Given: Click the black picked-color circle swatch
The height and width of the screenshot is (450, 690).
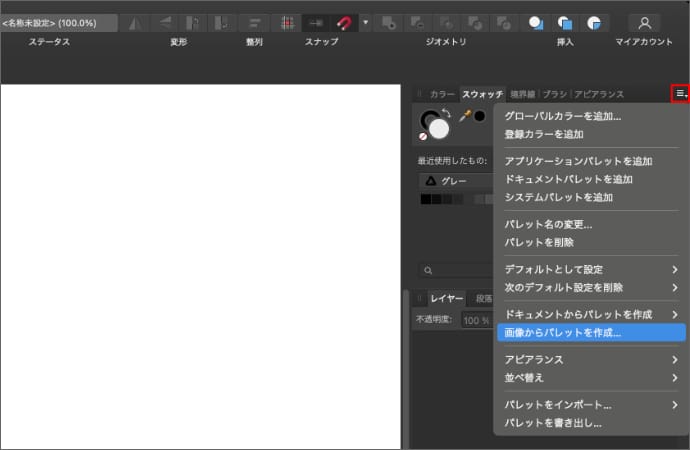Looking at the screenshot, I should point(480,116).
